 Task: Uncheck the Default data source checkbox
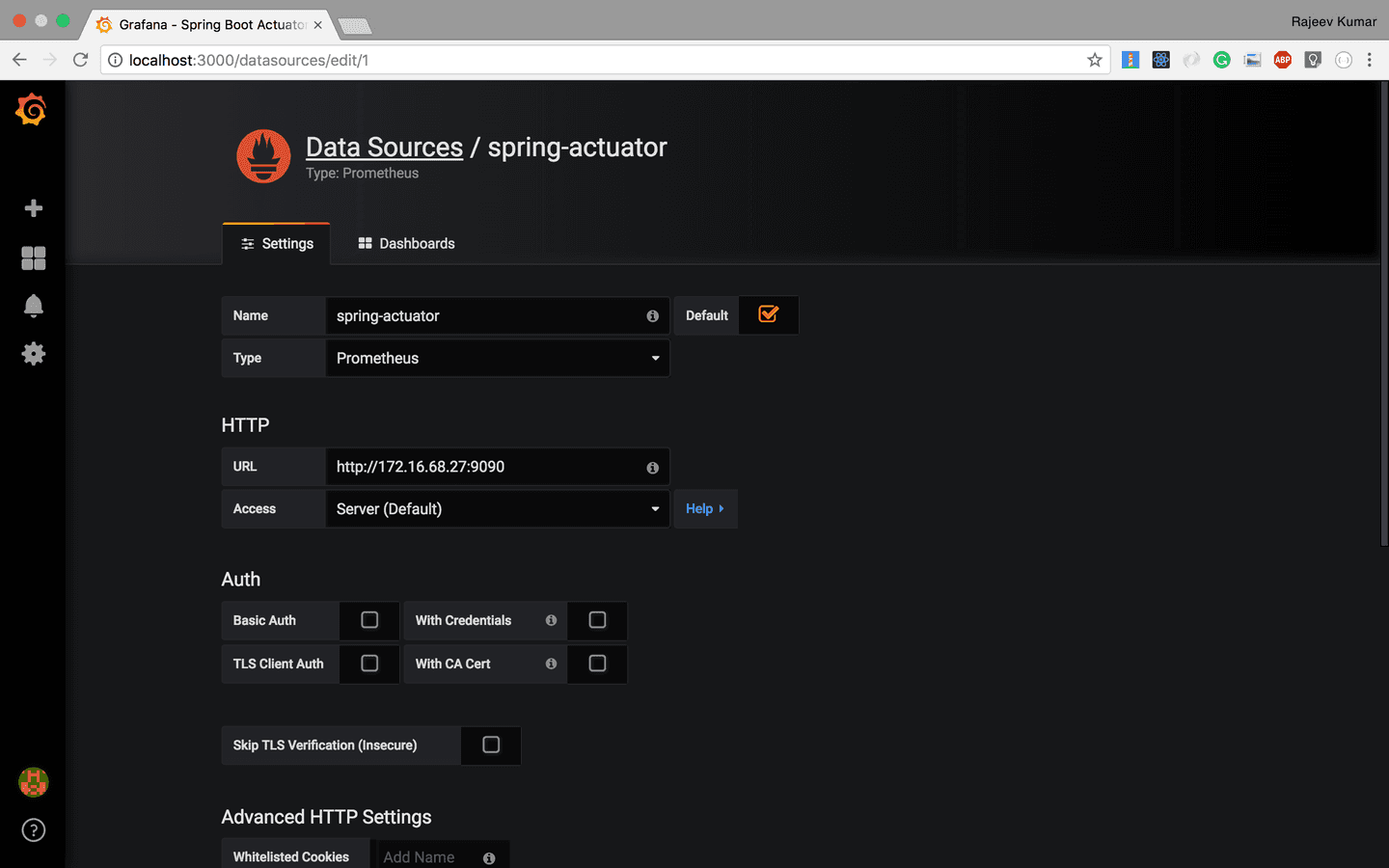point(769,314)
